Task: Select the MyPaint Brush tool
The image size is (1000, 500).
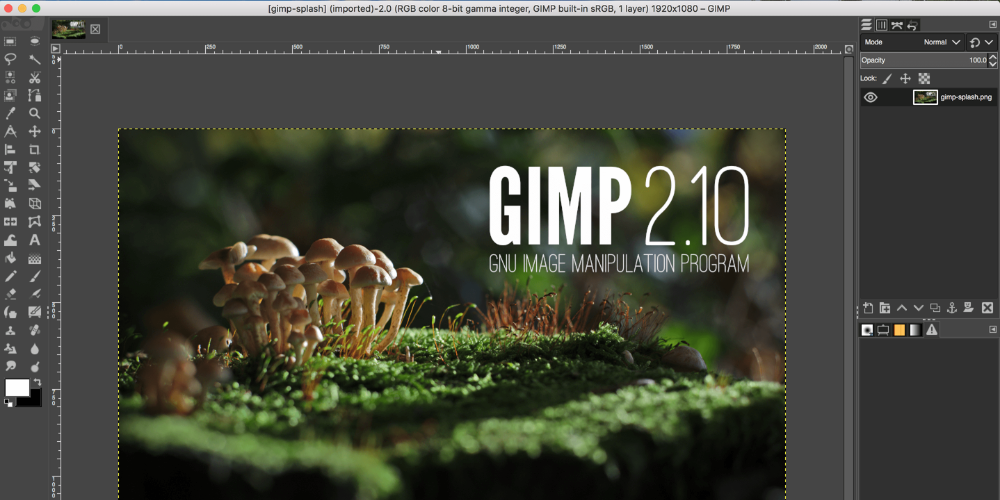Action: point(34,312)
